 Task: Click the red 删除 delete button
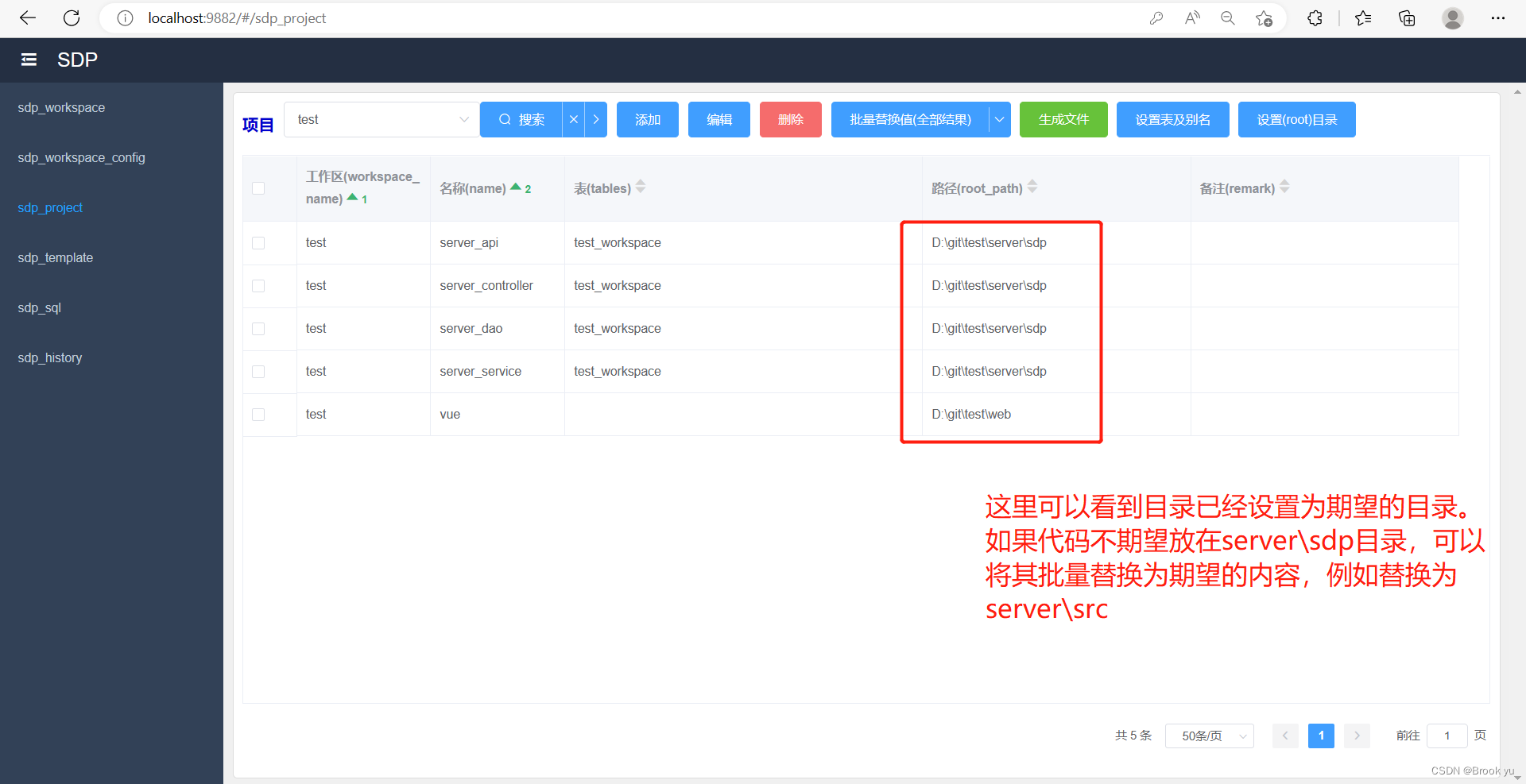pos(791,119)
